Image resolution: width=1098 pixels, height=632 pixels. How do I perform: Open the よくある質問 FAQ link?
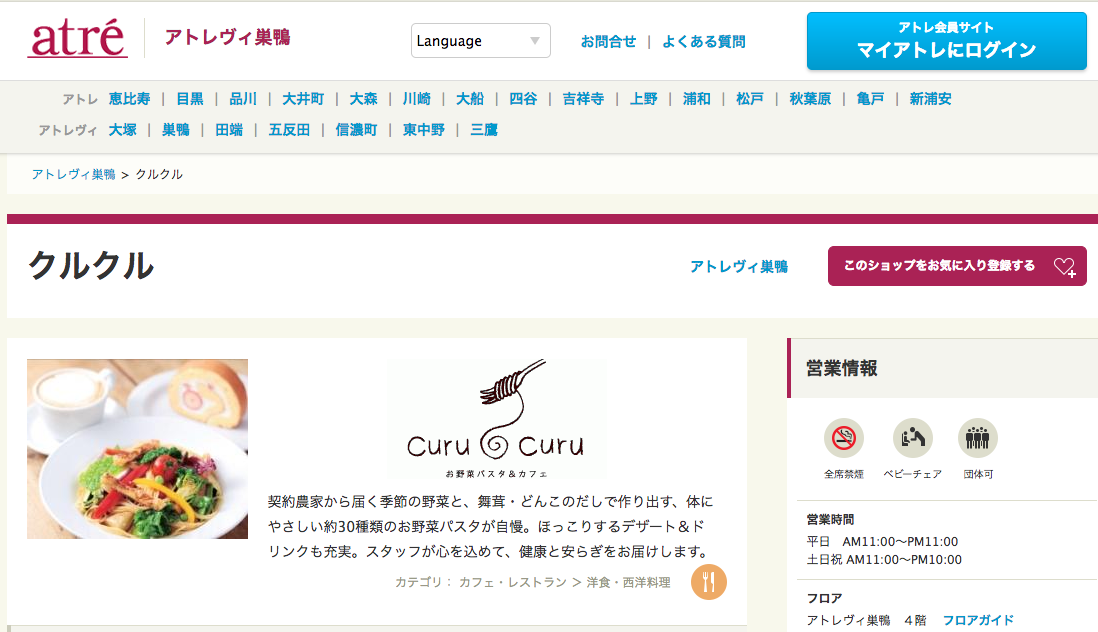click(704, 41)
